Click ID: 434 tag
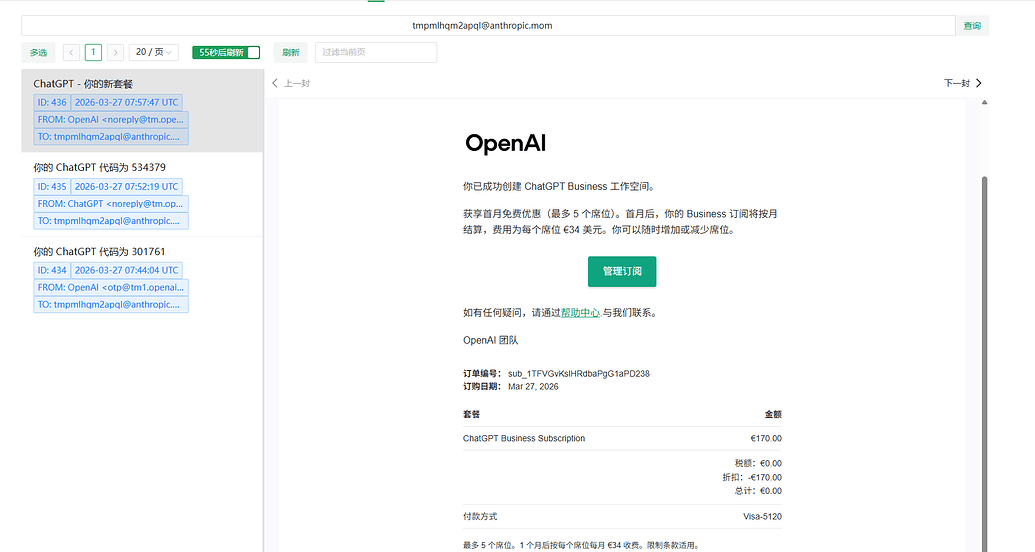Image resolution: width=1035 pixels, height=552 pixels. (51, 270)
